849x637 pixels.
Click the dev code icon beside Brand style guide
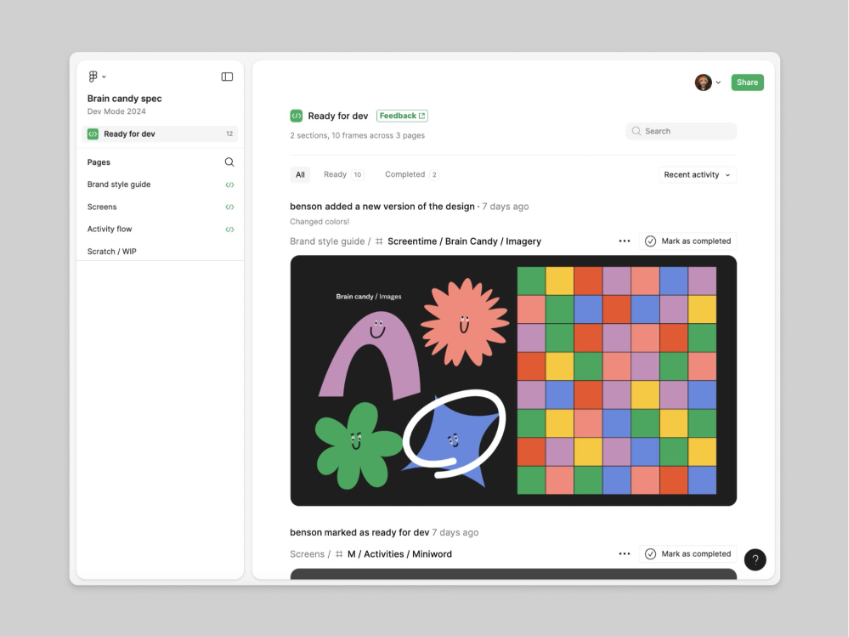[229, 184]
